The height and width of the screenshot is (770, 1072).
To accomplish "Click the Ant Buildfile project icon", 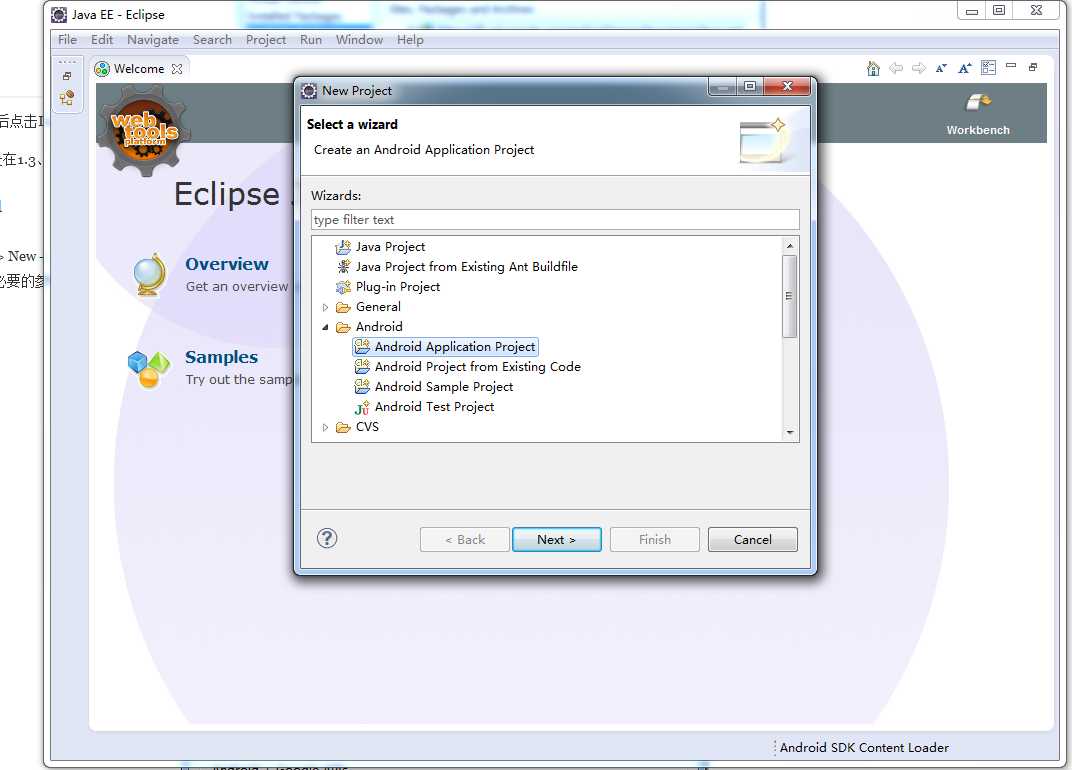I will pyautogui.click(x=343, y=267).
